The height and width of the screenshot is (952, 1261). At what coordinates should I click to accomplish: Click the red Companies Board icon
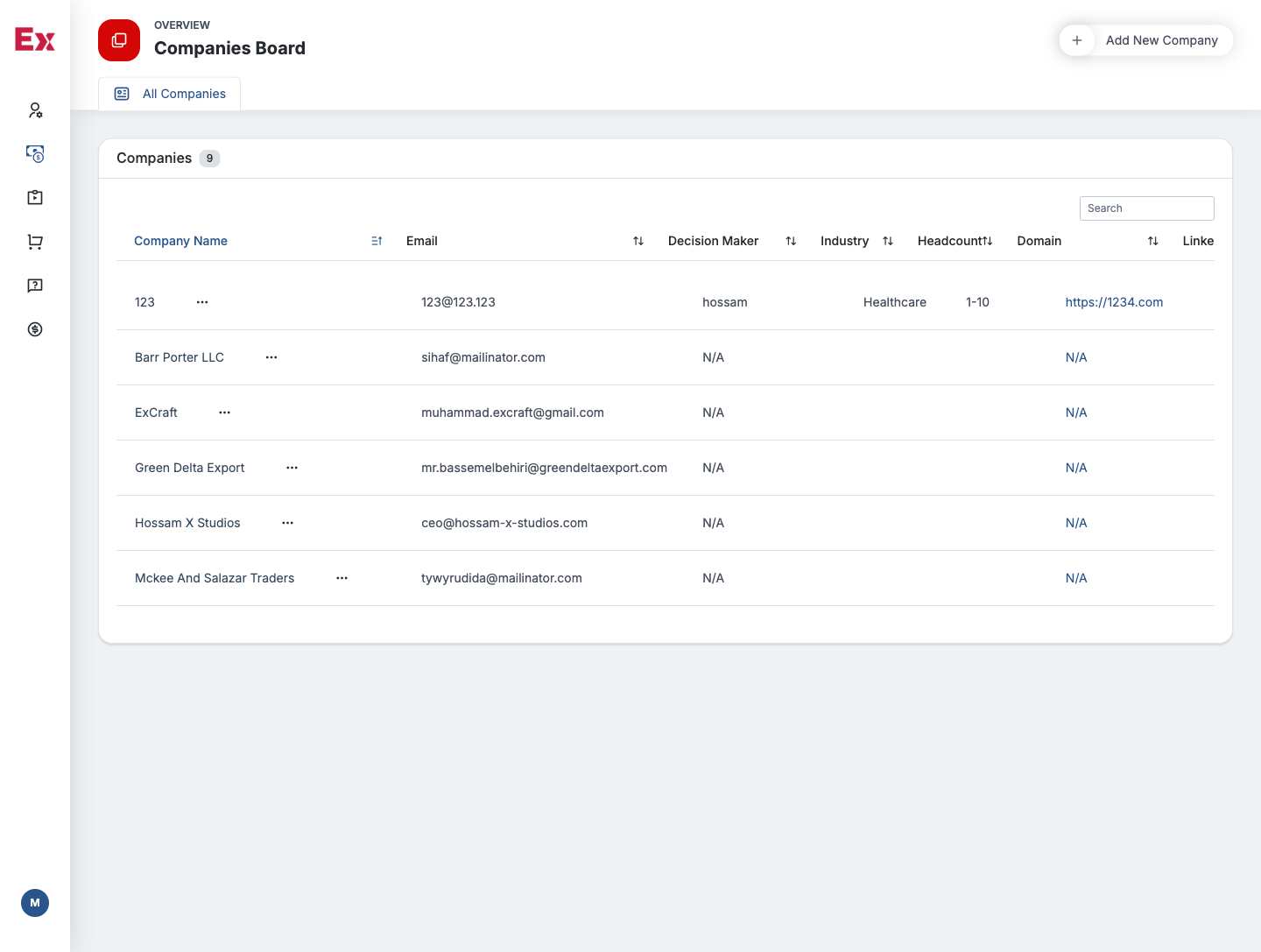pos(119,40)
